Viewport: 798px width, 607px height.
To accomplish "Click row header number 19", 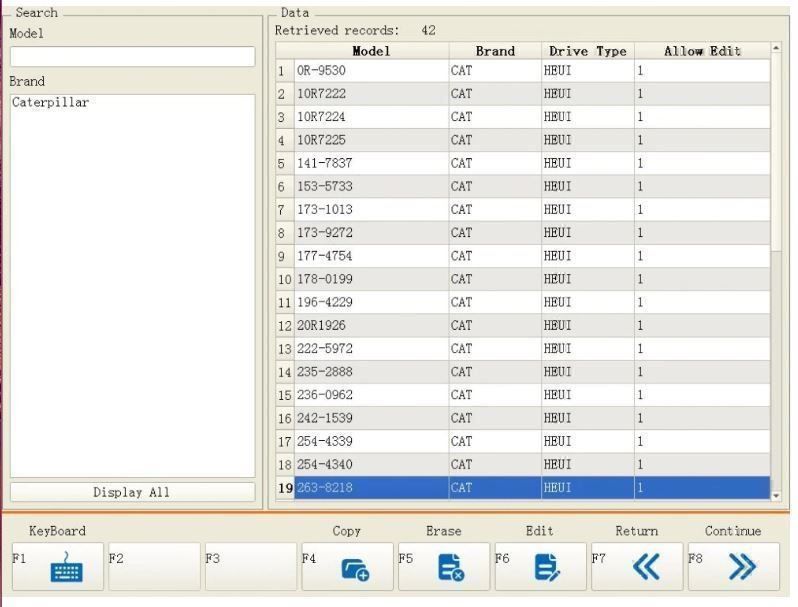I will (285, 488).
